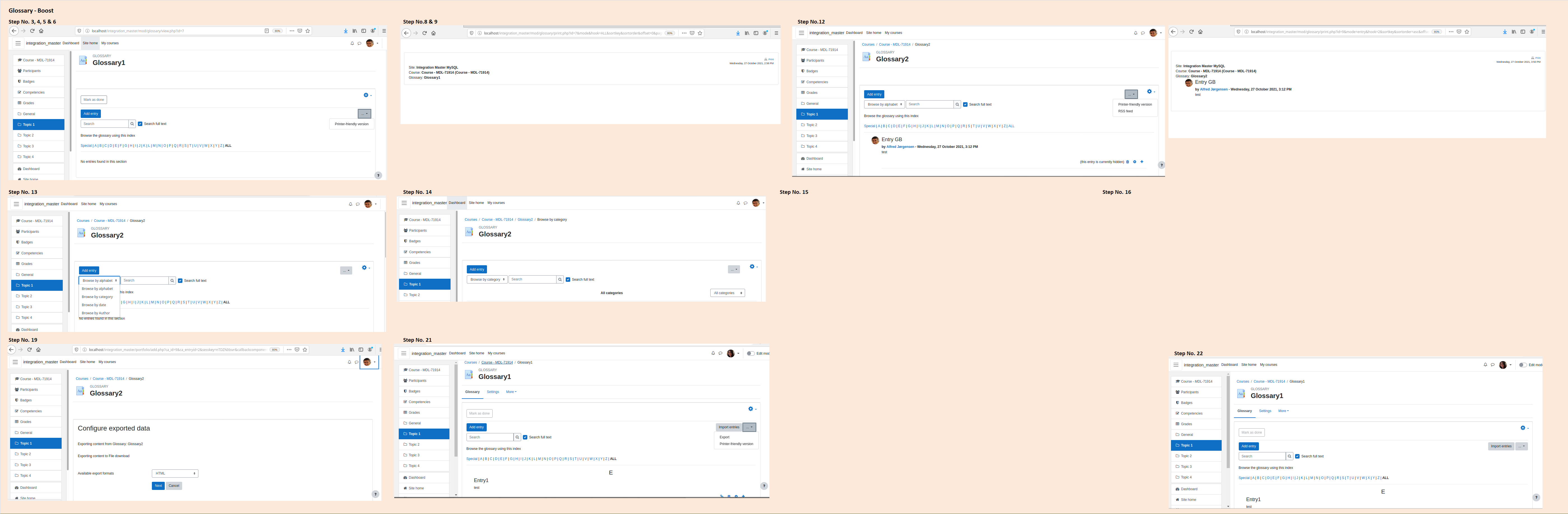This screenshot has width=1568, height=514.
Task: Click the bookmark star in Step 3-6 browser
Action: [308, 31]
